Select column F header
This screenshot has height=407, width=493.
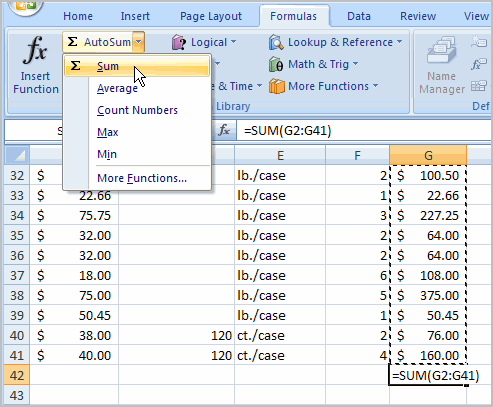coord(357,155)
